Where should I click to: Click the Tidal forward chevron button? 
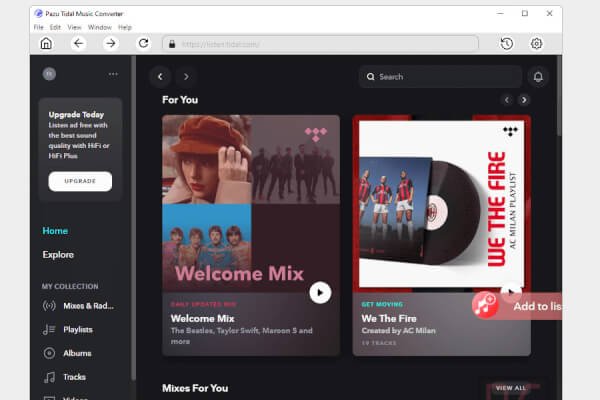186,77
